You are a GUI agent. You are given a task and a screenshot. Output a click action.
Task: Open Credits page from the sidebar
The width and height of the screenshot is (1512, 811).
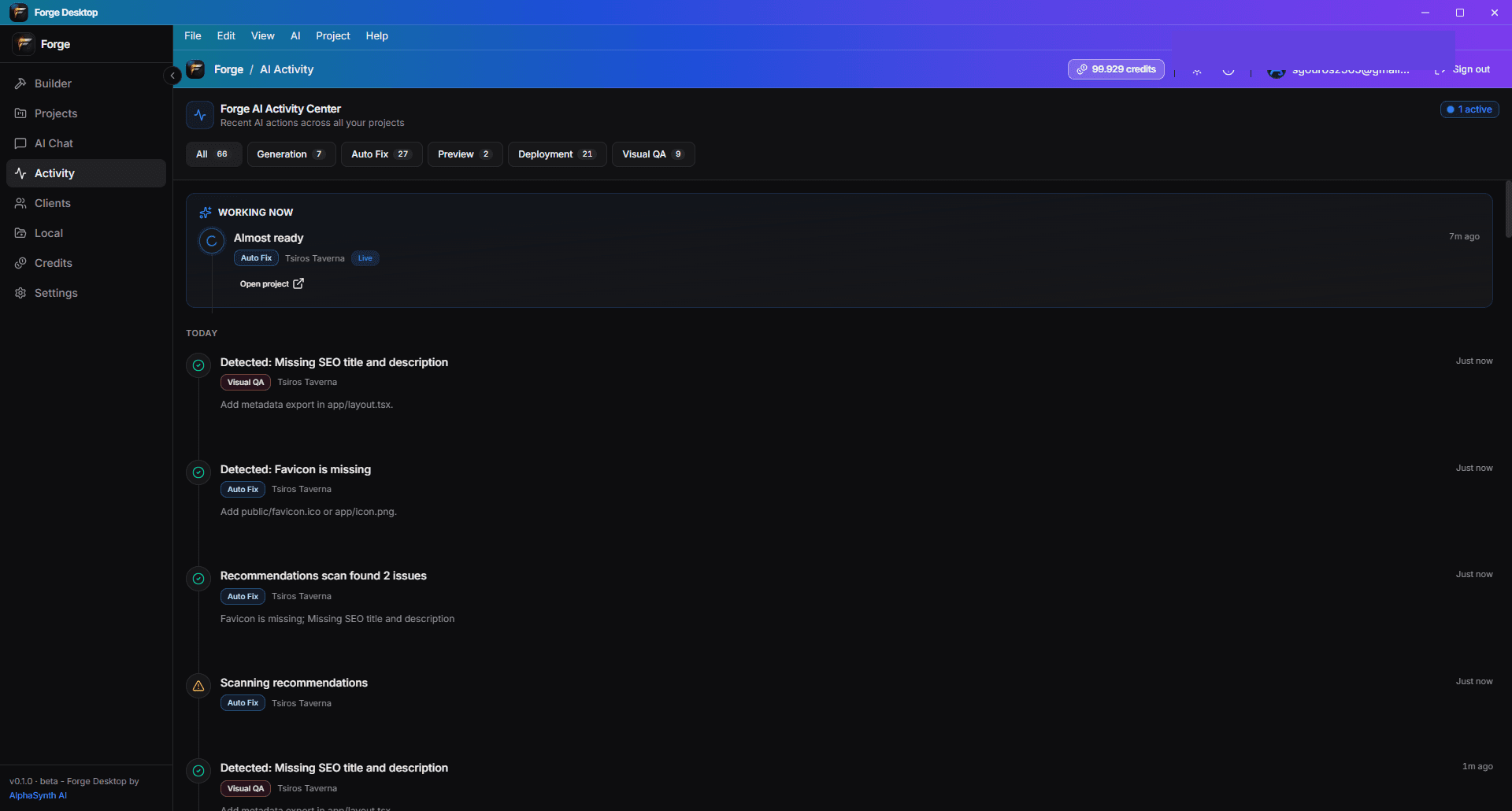click(86, 263)
